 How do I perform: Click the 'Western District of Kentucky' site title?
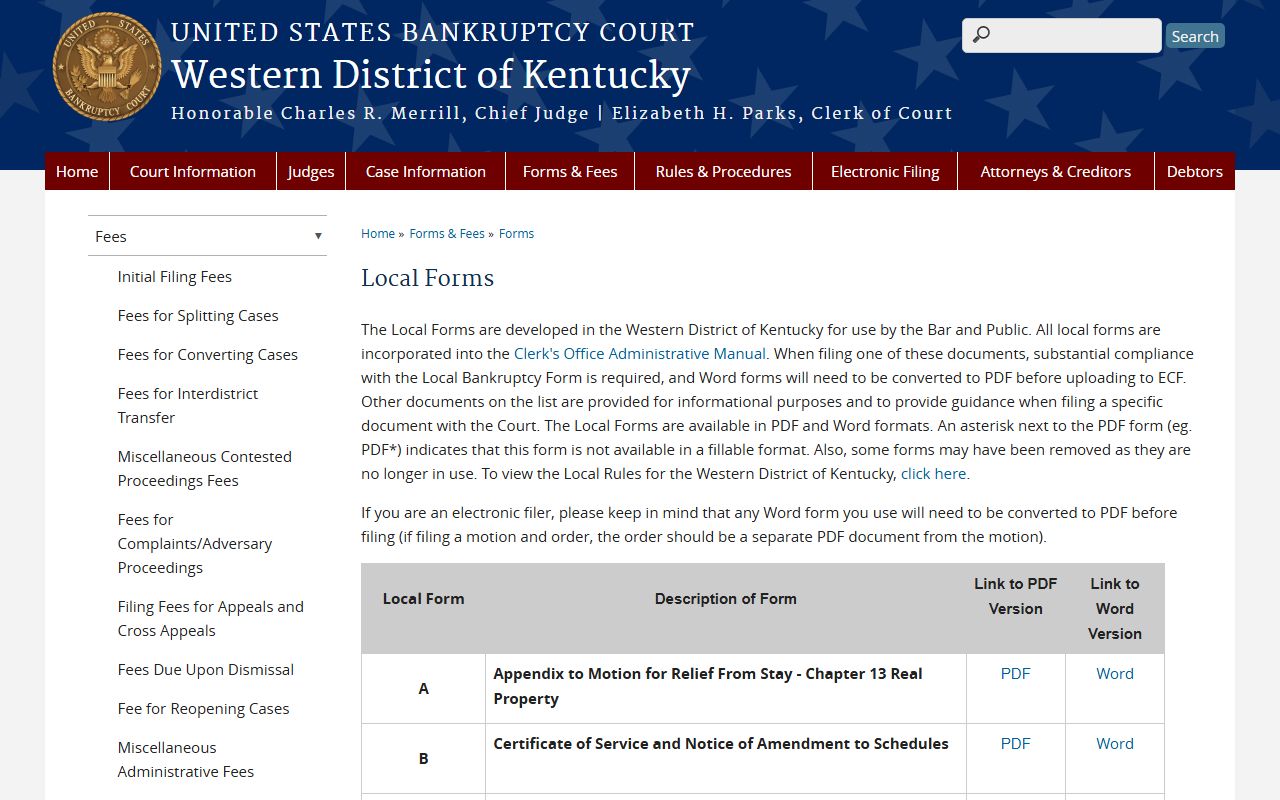pos(431,74)
